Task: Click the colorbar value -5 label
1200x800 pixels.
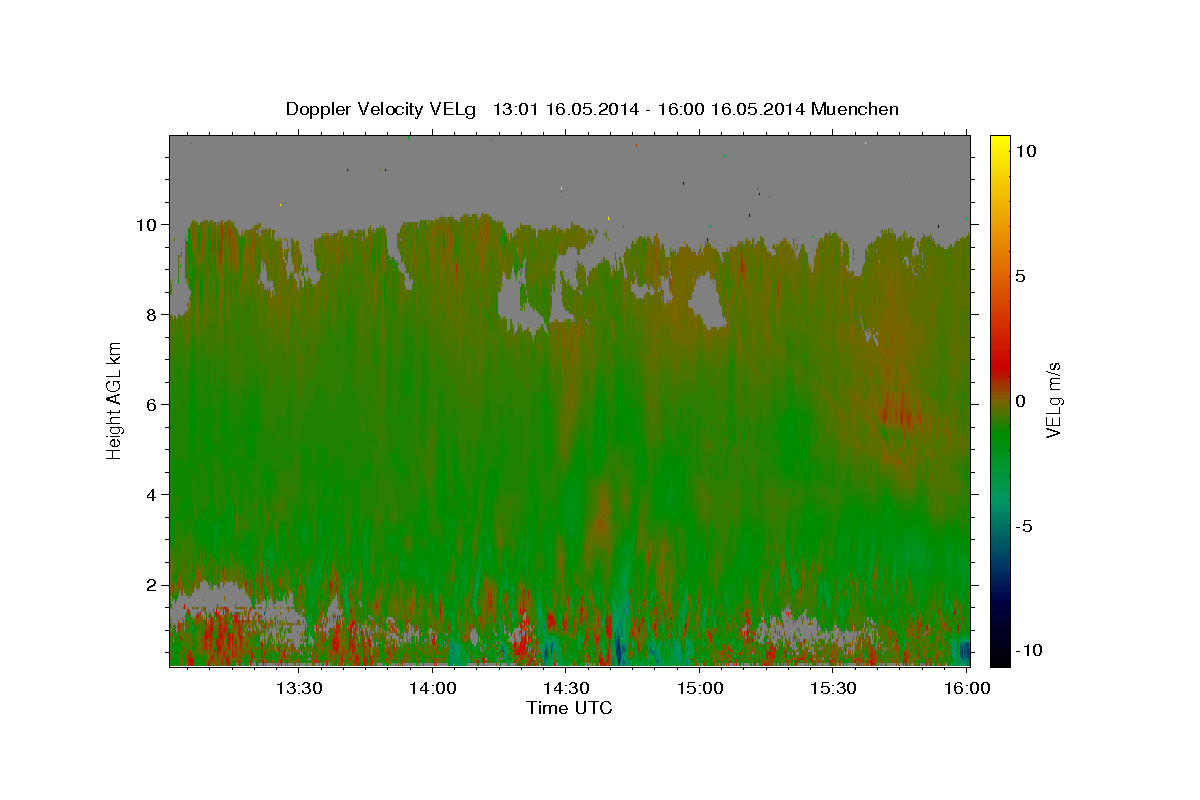Action: point(1024,526)
